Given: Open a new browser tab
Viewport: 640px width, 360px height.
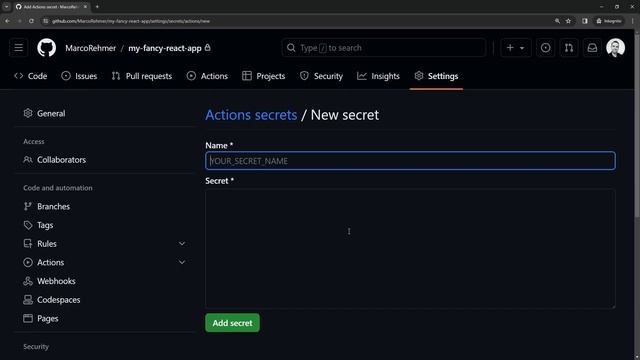Looking at the screenshot, I should [x=97, y=7].
